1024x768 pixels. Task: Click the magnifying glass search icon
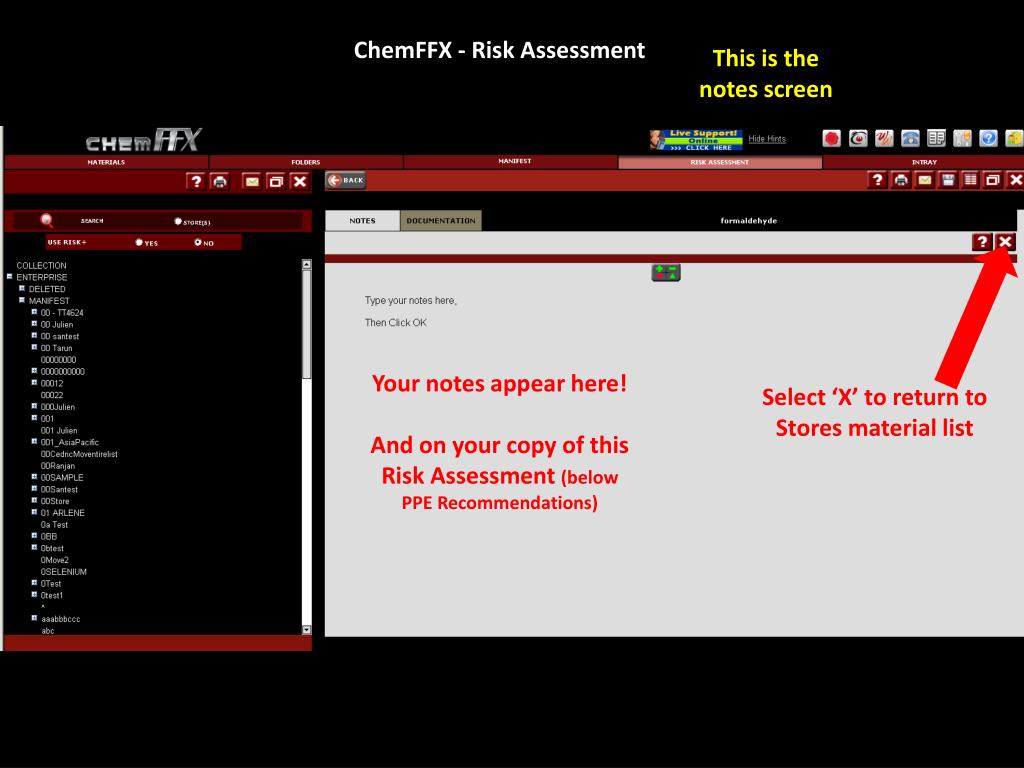[x=46, y=221]
